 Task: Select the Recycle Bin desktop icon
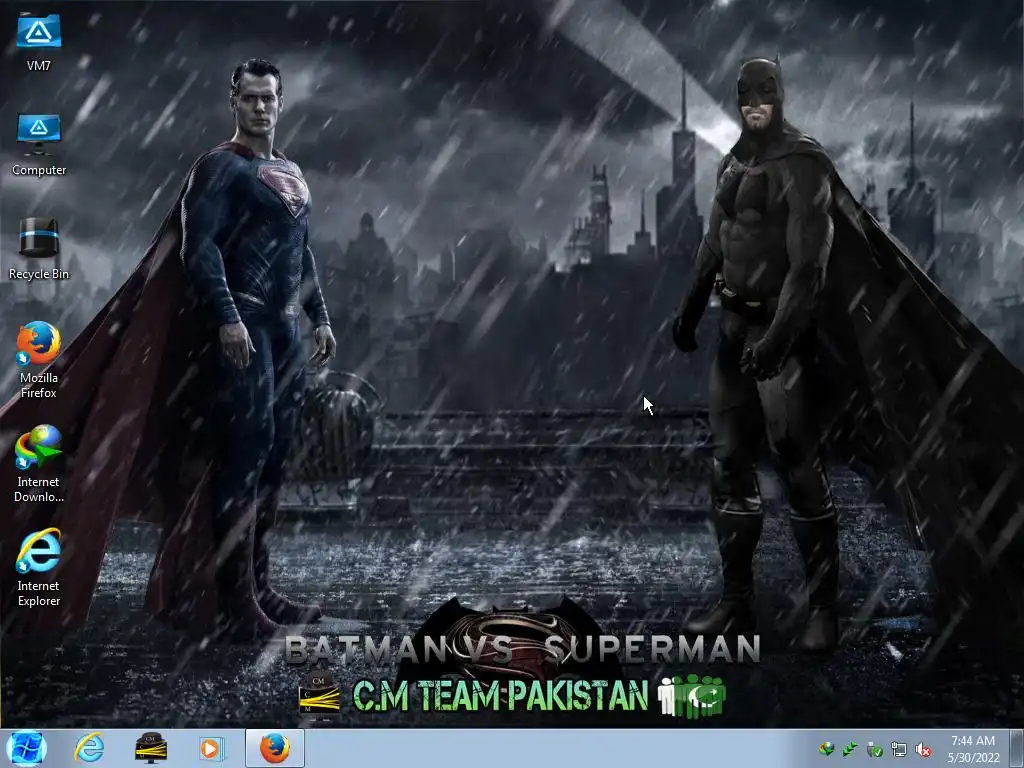coord(39,249)
